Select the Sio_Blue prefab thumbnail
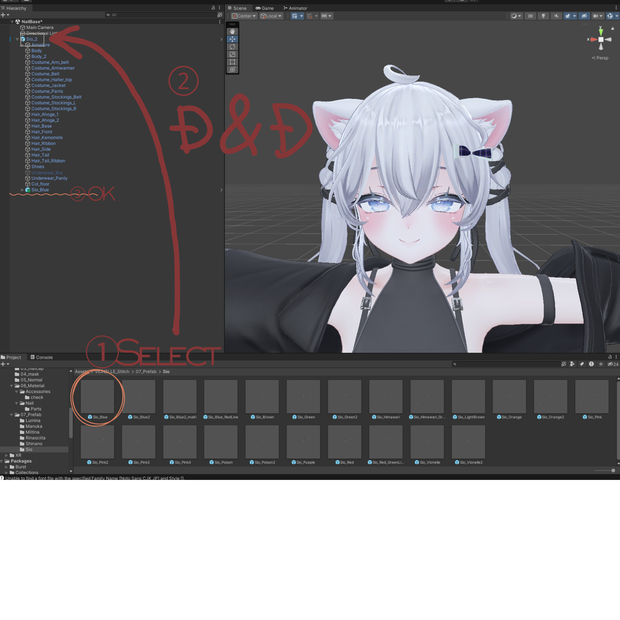 coord(97,399)
